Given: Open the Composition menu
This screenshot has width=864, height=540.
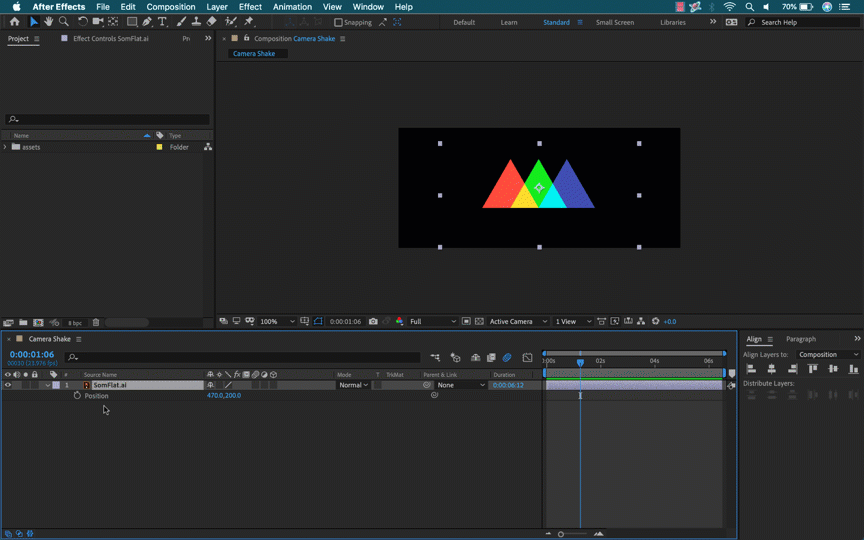Looking at the screenshot, I should (171, 7).
